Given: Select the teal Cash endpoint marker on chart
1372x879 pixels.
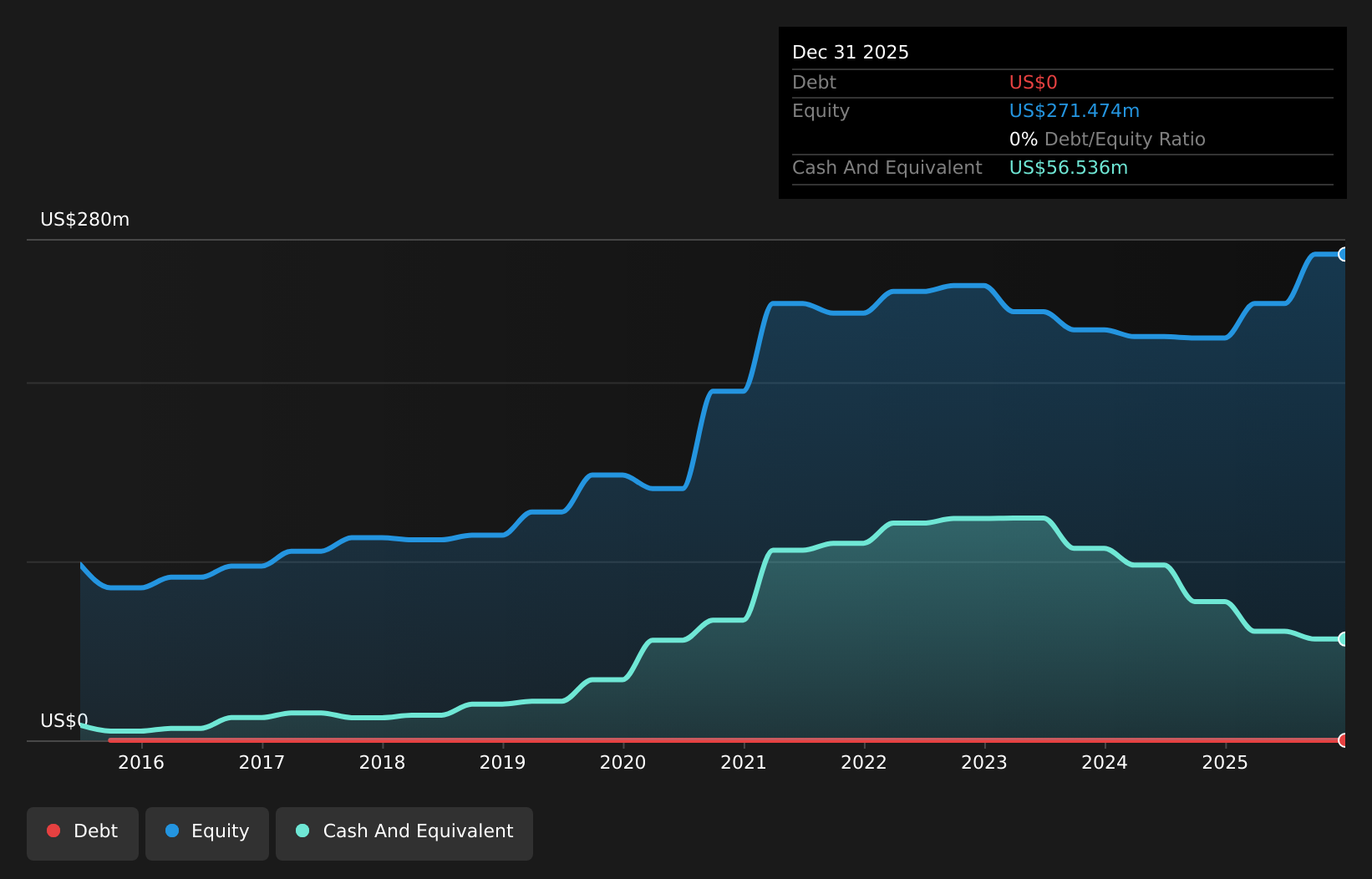Looking at the screenshot, I should coord(1342,639).
